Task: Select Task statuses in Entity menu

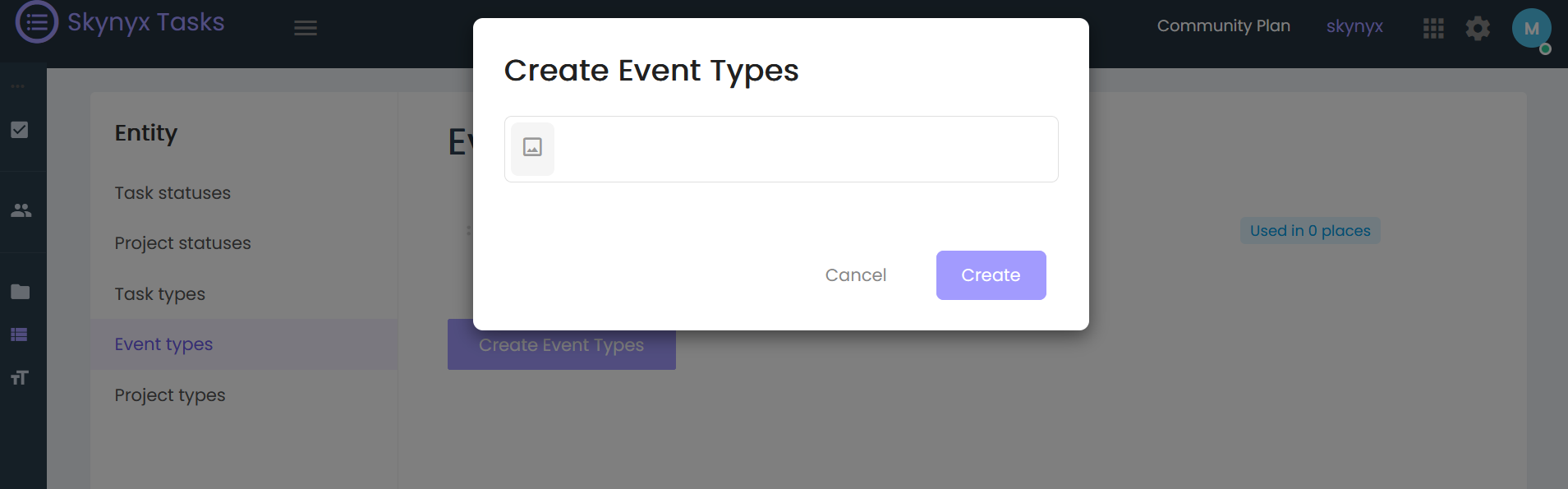Action: coord(172,193)
